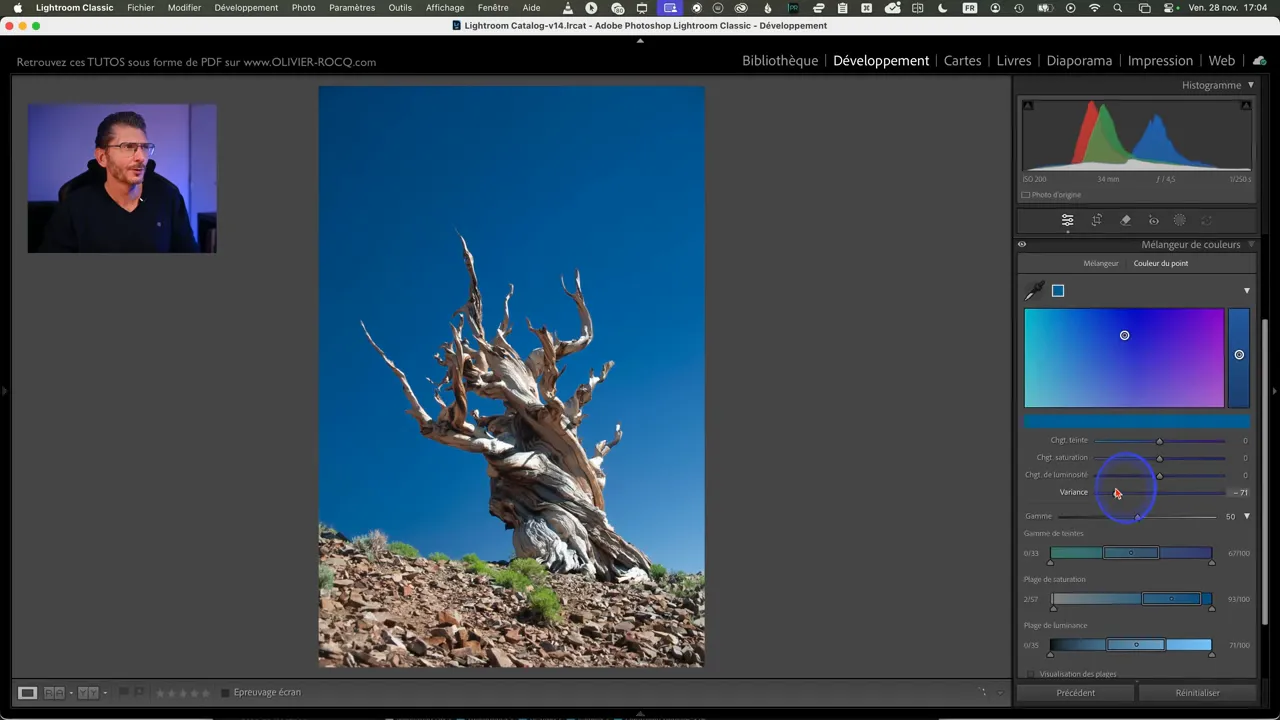The height and width of the screenshot is (720, 1280).
Task: Check the Epreuvage écran option
Action: 225,693
